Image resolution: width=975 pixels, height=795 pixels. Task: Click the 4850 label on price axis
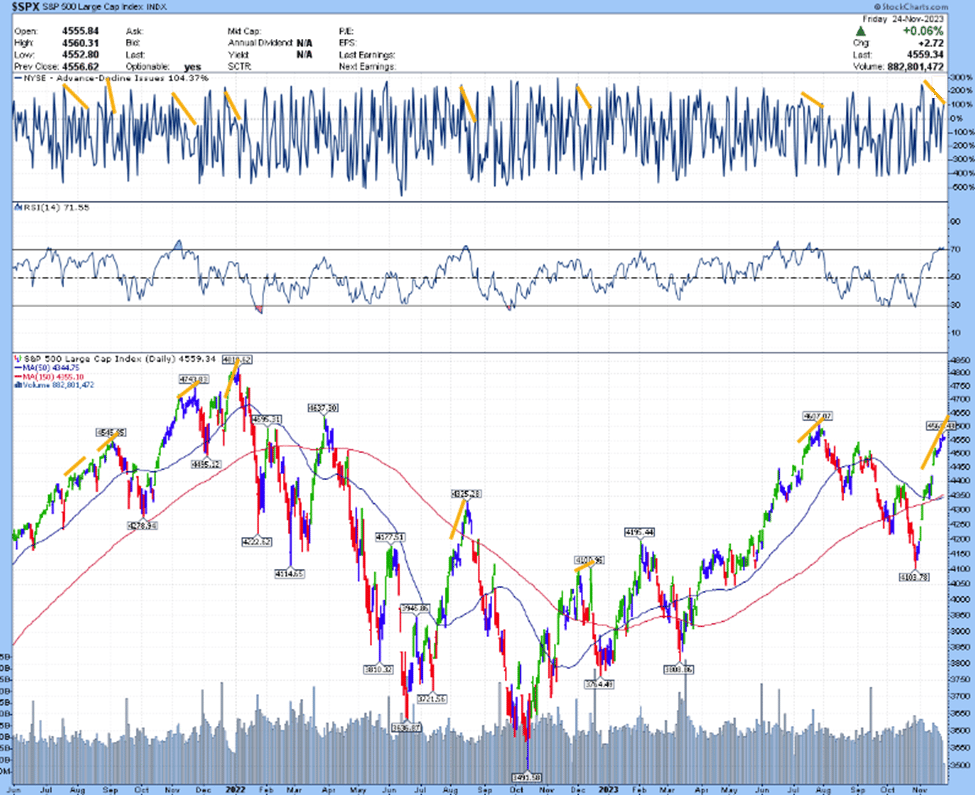961,360
